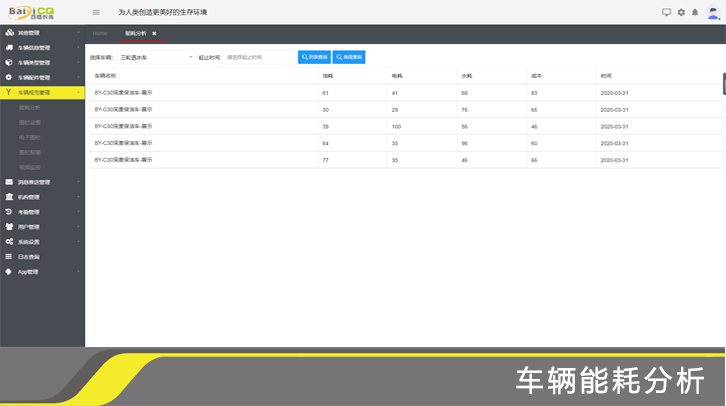The width and height of the screenshot is (726, 406).
Task: Click the monitor screen icon in header
Action: point(667,12)
